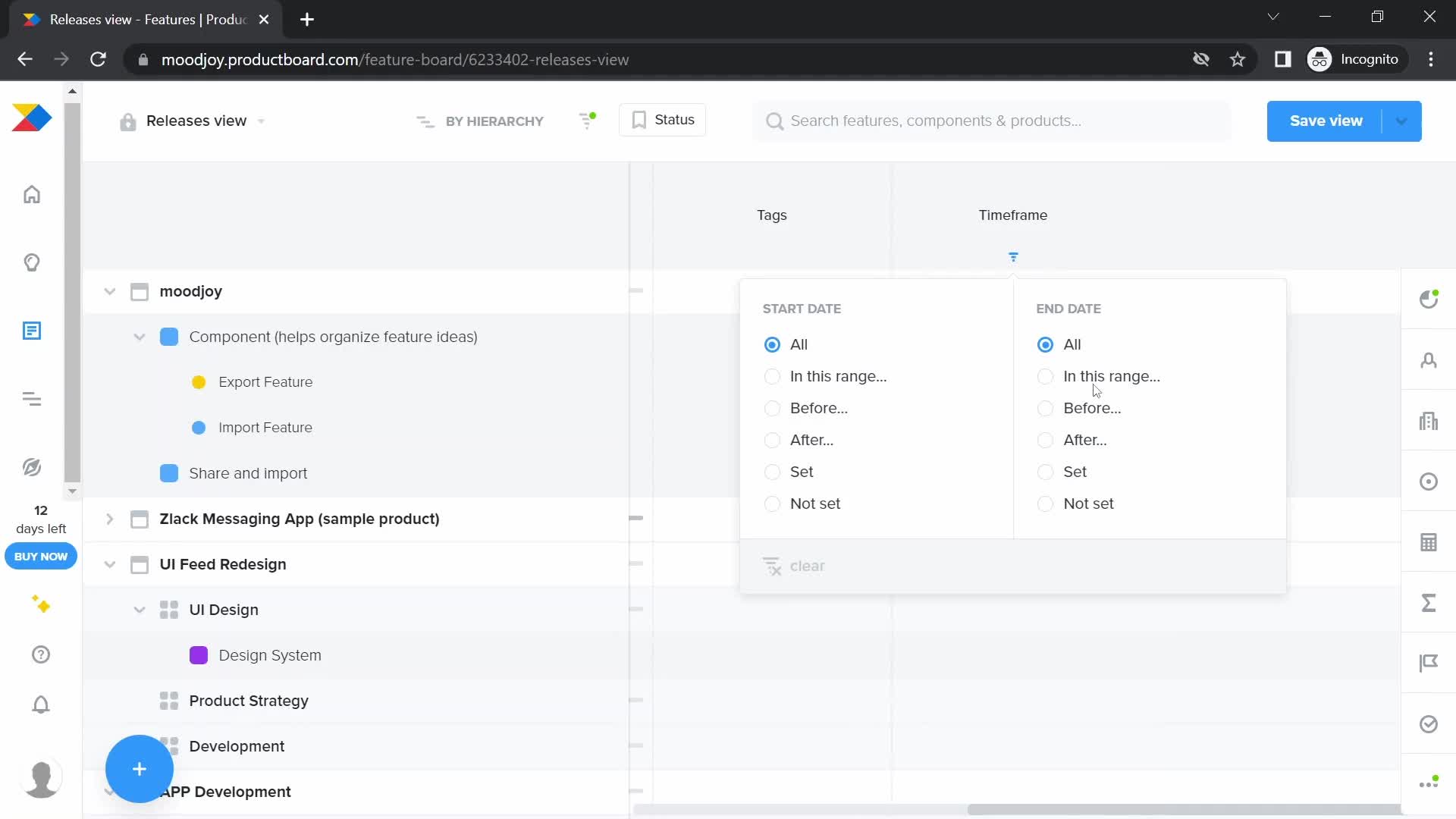
Task: Select the Releases view browser tab
Action: point(147,20)
